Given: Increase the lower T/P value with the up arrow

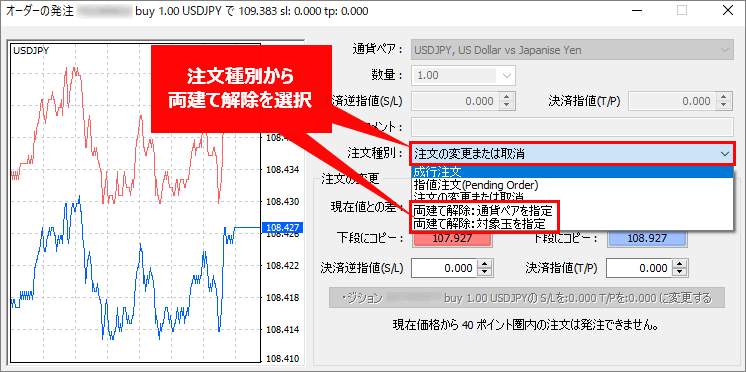Looking at the screenshot, I should (x=680, y=264).
